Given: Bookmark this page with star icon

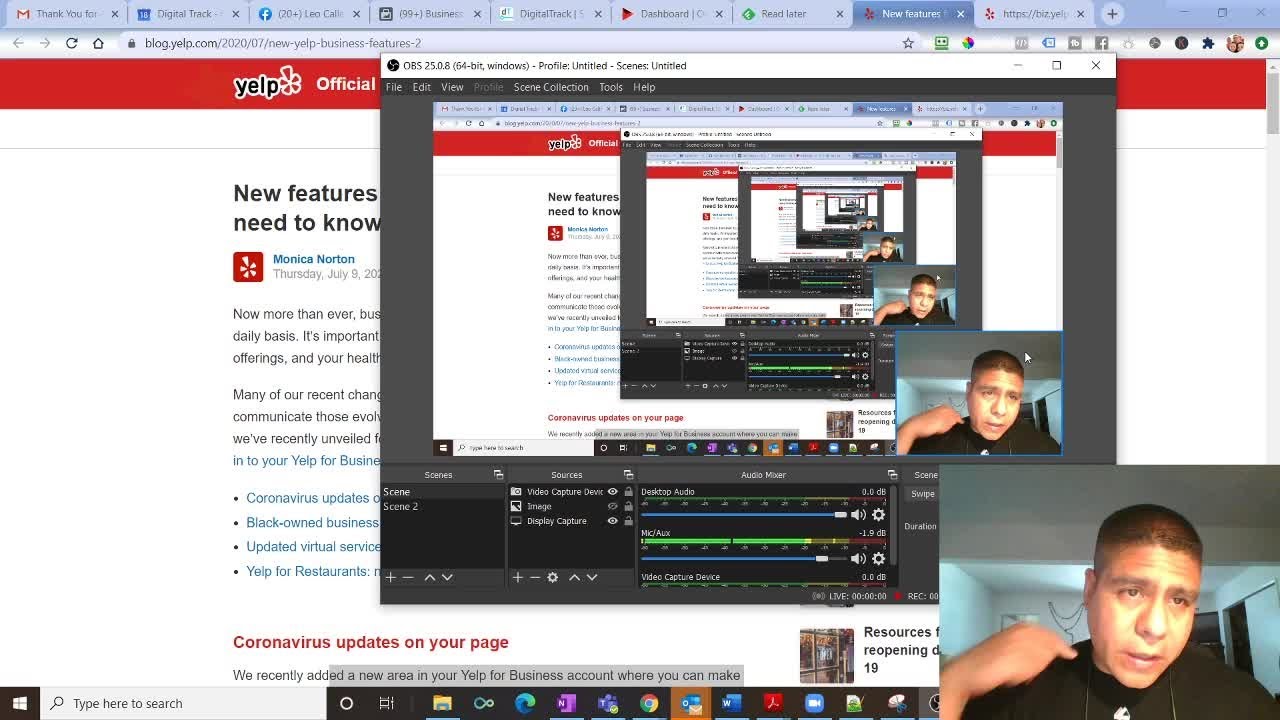Looking at the screenshot, I should pyautogui.click(x=908, y=43).
